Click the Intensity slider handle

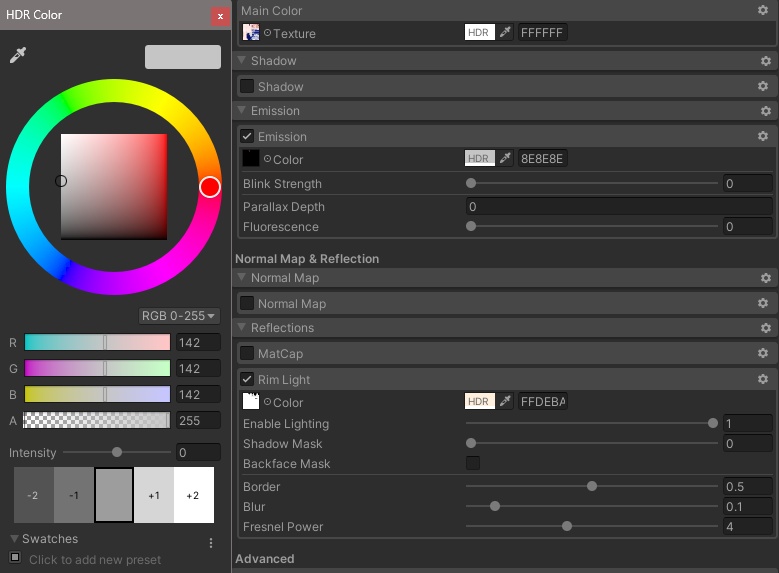click(117, 452)
